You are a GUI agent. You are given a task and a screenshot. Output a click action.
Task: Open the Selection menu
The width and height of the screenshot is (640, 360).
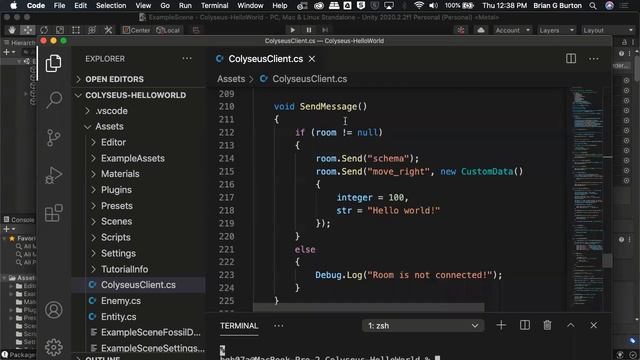tap(111, 5)
